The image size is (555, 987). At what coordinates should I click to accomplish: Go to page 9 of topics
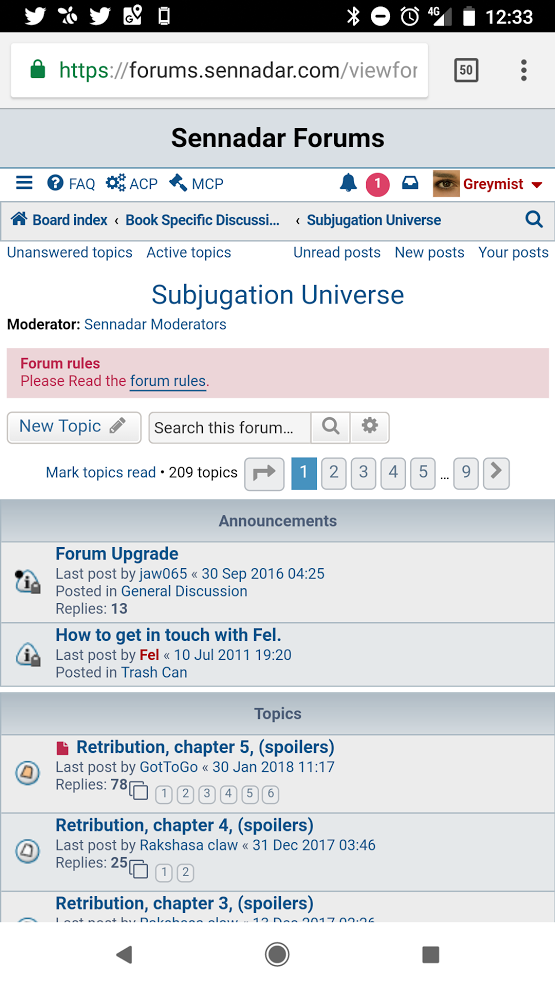(x=466, y=472)
